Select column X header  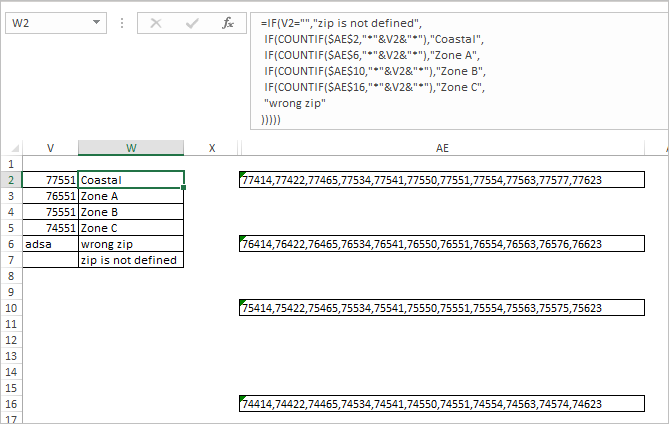pos(212,148)
